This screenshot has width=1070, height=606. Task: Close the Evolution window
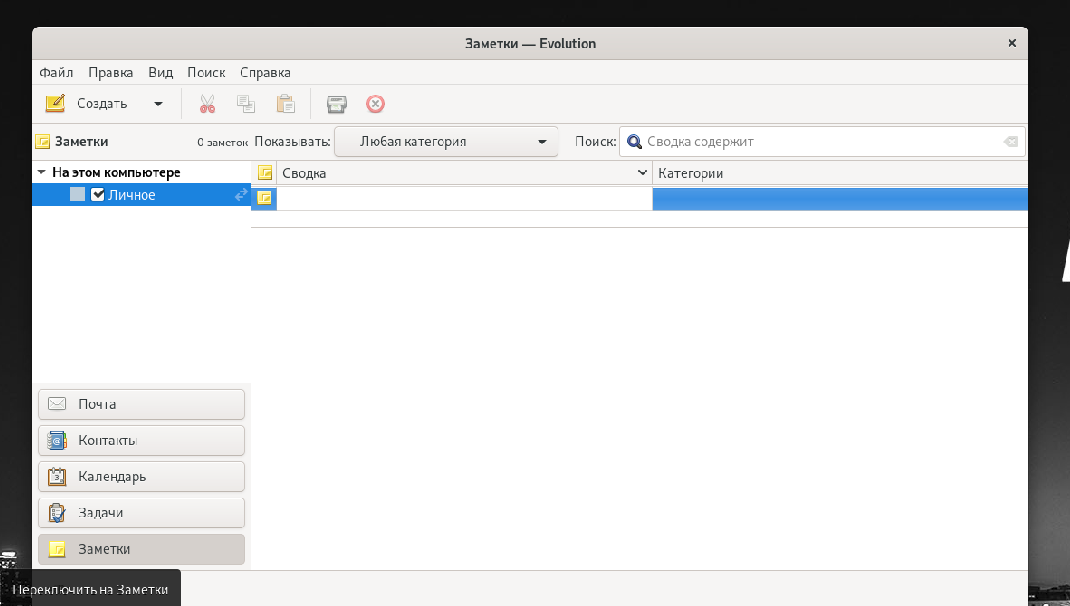(1012, 43)
